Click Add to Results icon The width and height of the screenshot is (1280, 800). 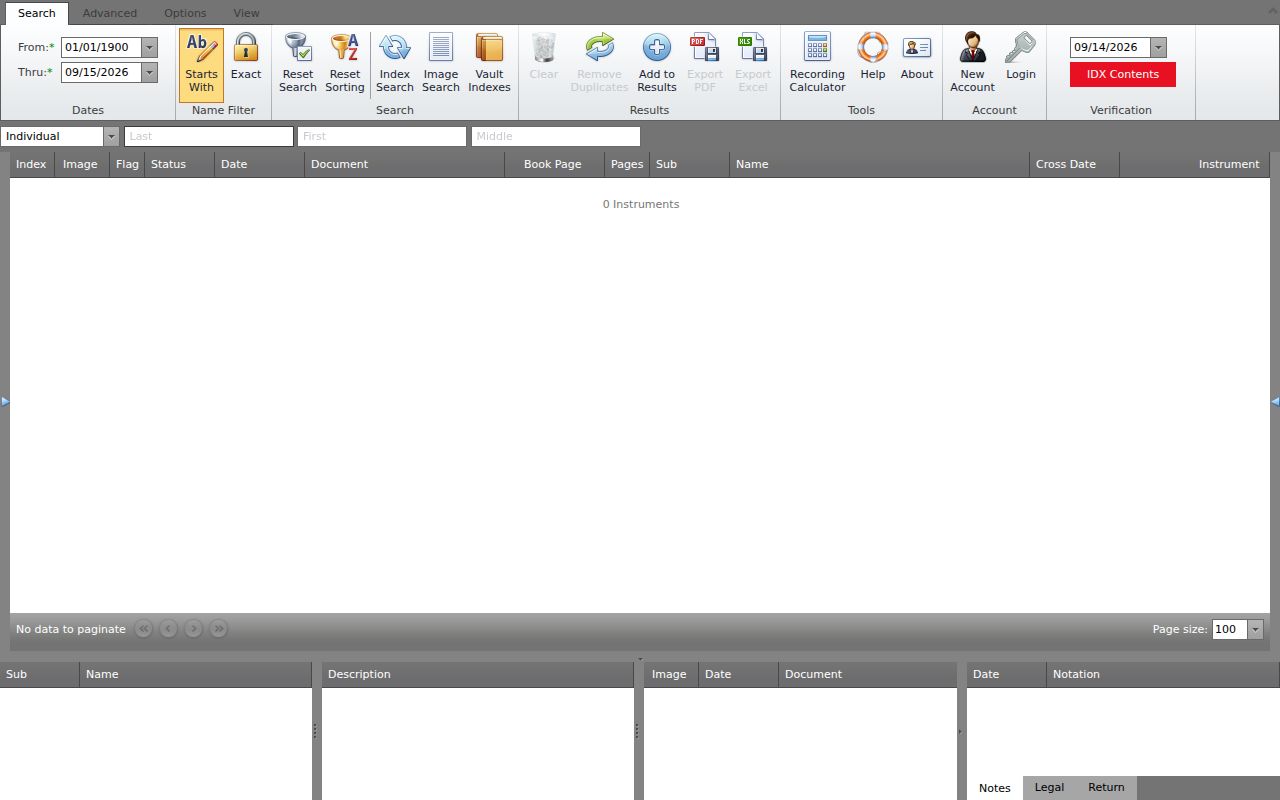pos(657,48)
